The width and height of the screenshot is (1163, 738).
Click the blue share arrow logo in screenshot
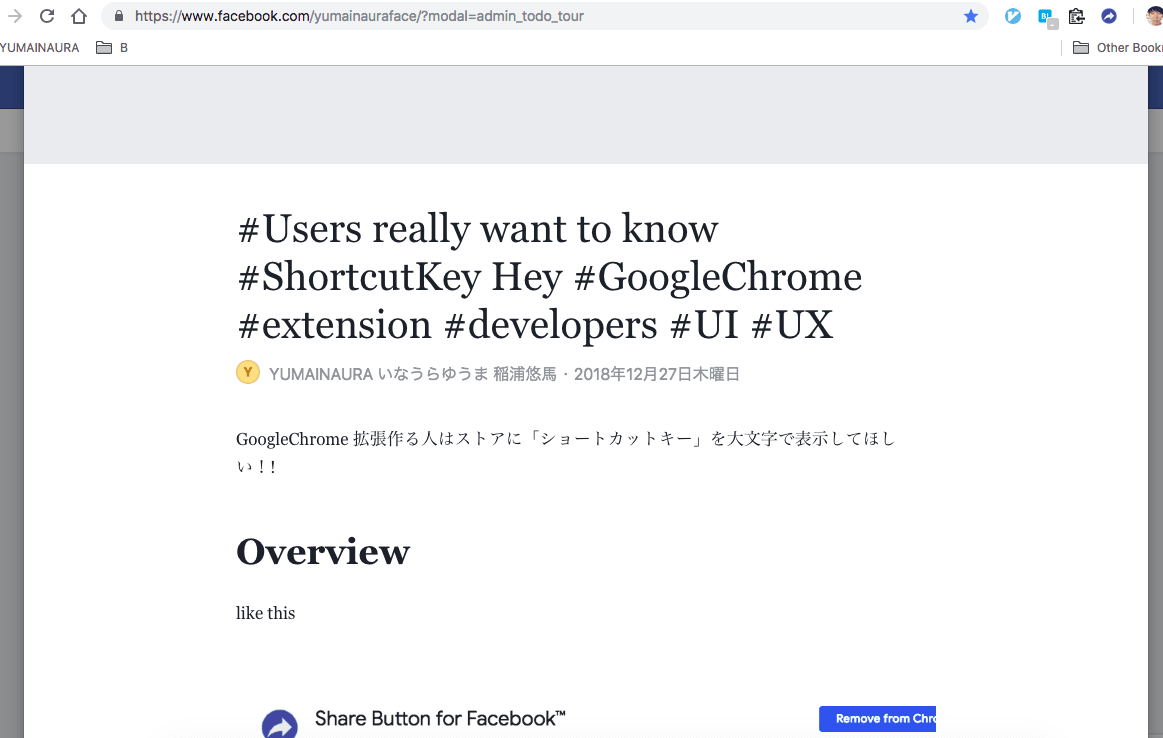point(280,725)
